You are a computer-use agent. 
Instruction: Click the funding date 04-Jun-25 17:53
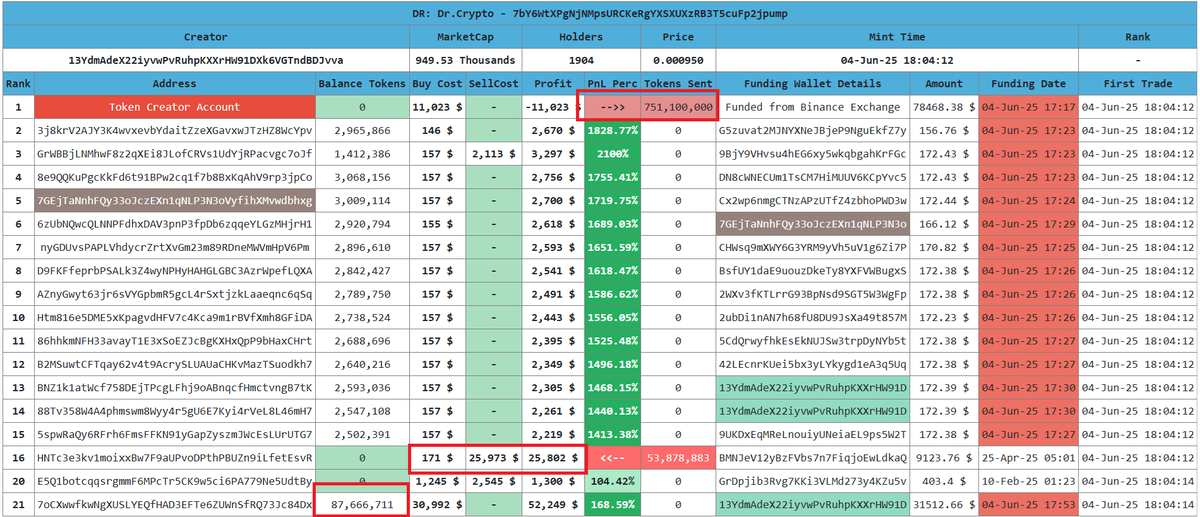click(x=1028, y=505)
